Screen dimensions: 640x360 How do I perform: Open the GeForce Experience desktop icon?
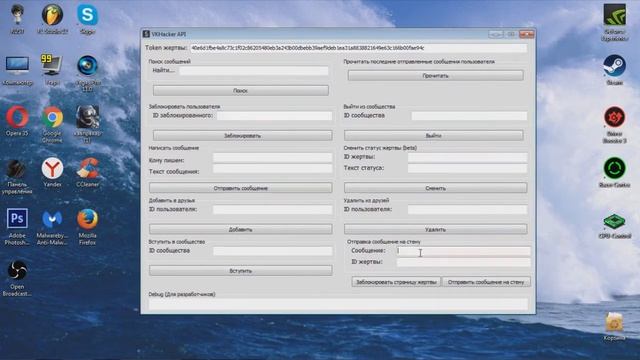[614, 16]
